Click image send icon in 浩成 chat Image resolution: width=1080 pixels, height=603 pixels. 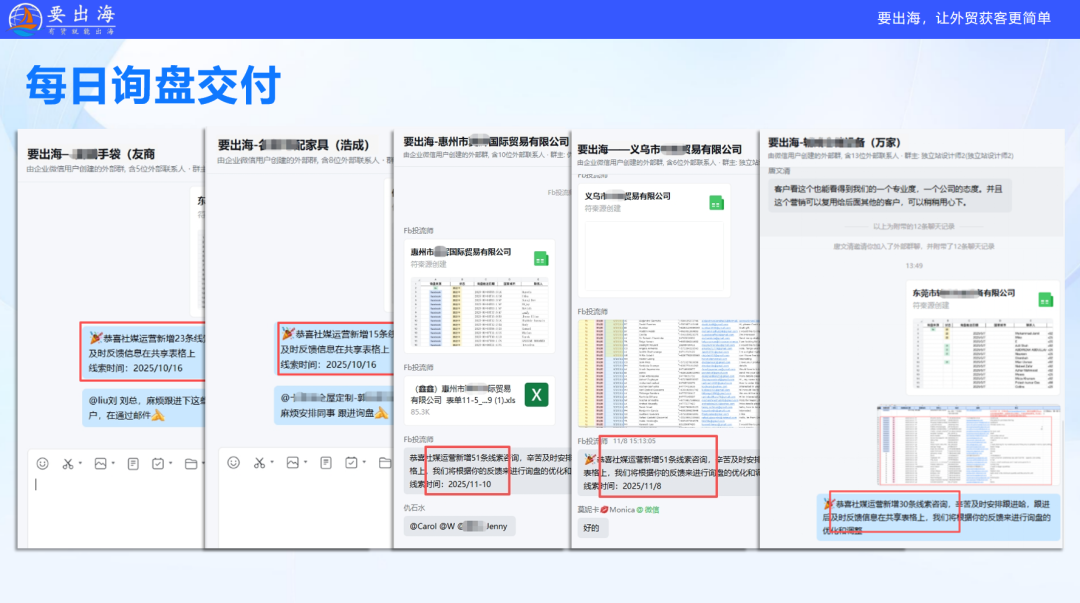pos(293,462)
